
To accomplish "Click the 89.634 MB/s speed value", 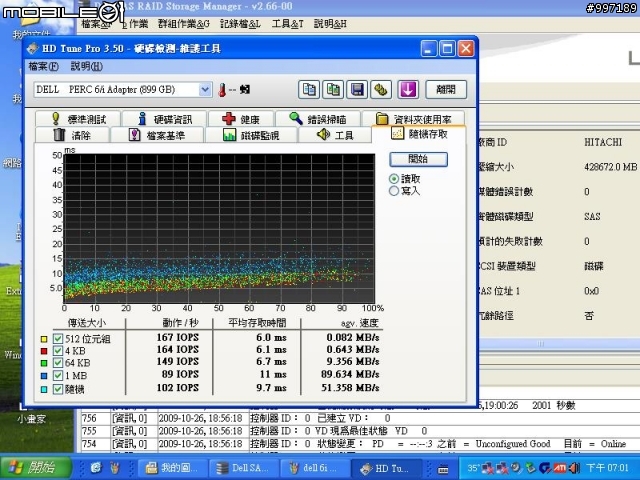I will [350, 374].
